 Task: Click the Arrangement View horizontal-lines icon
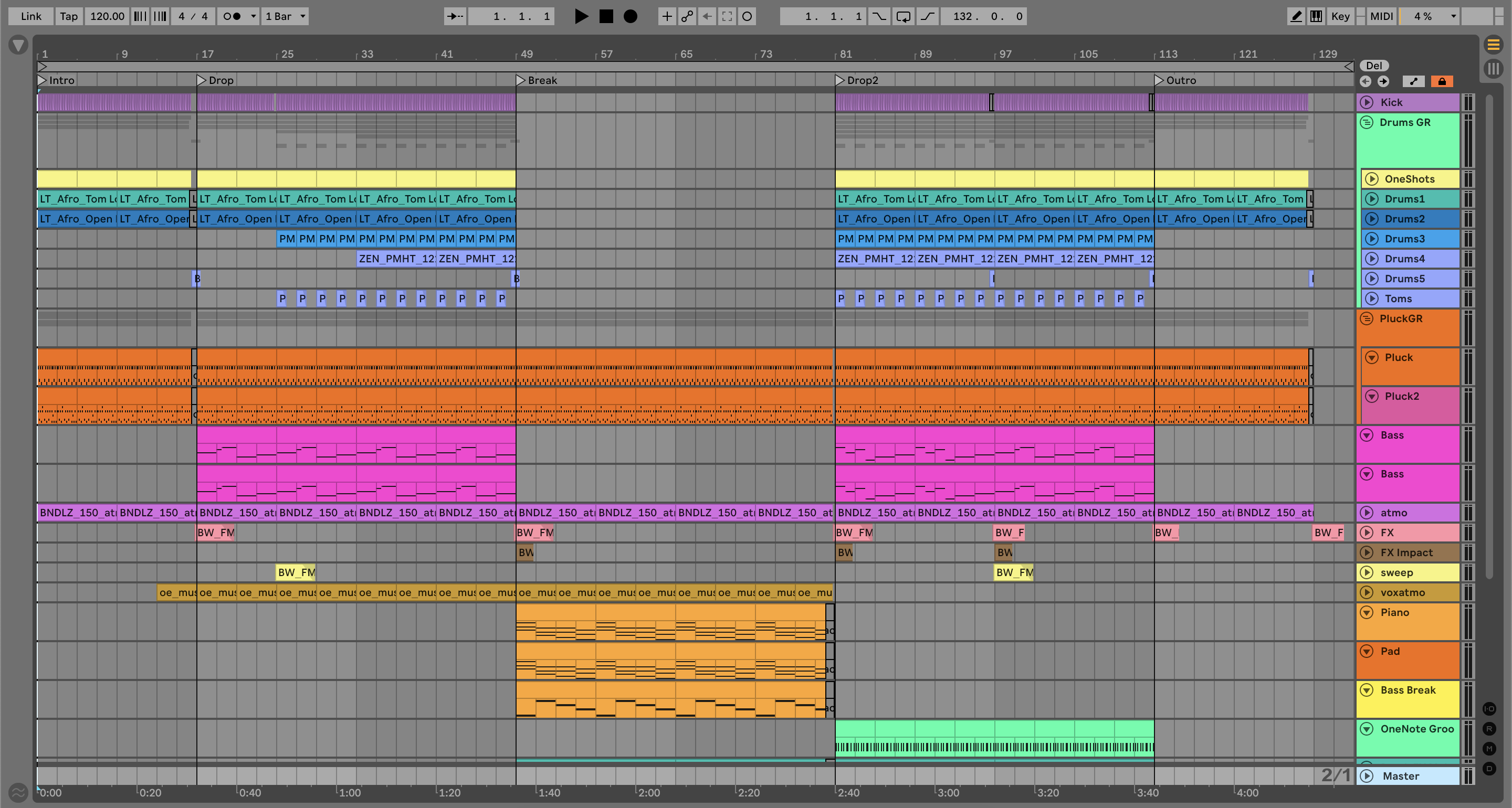(1494, 45)
